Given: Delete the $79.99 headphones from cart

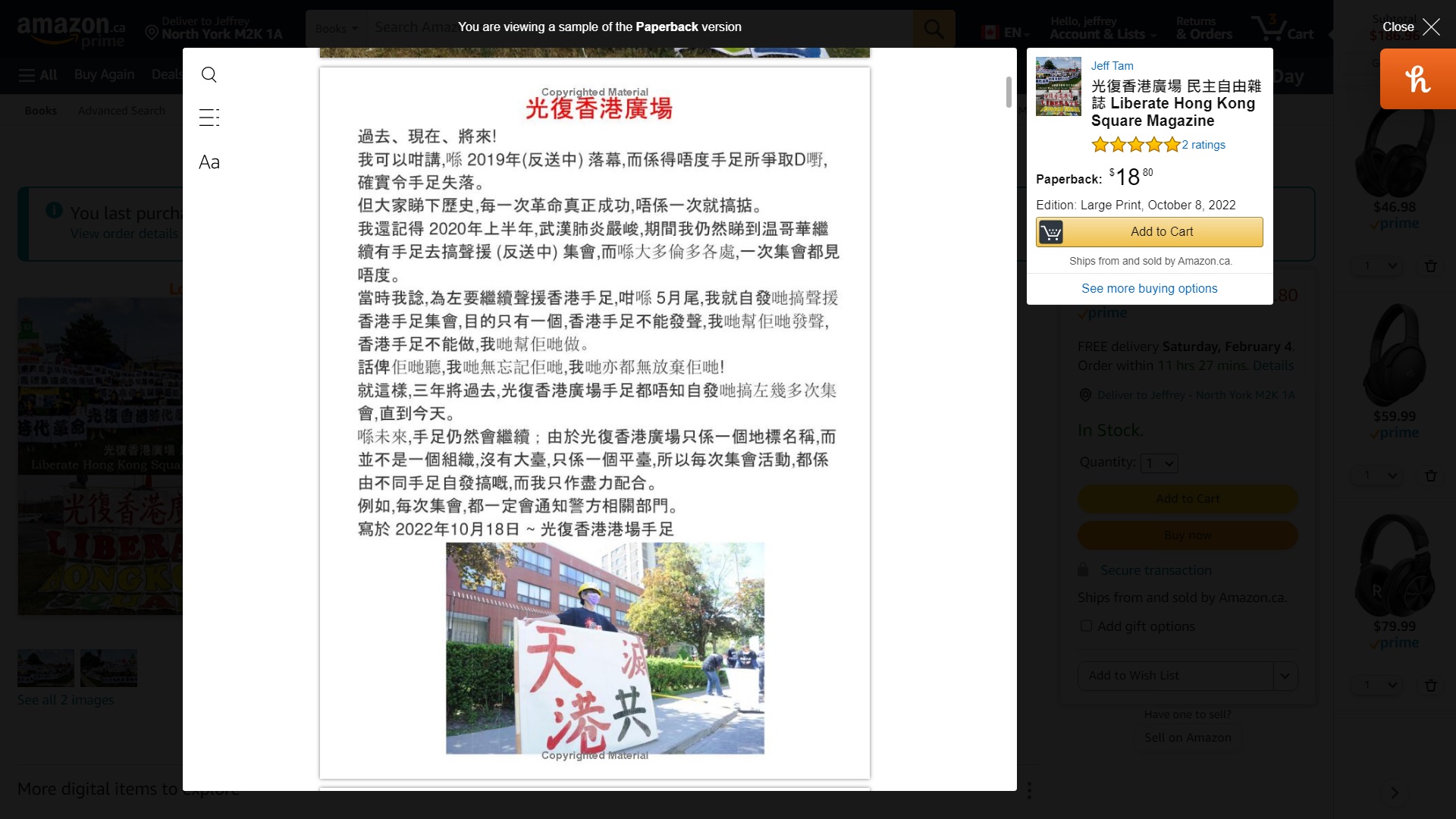Looking at the screenshot, I should (x=1430, y=686).
